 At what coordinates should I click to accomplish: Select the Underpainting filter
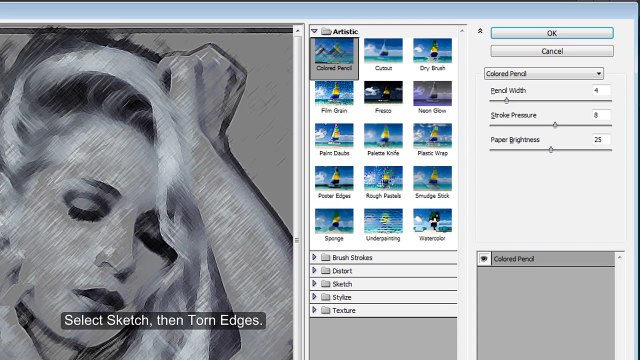(383, 225)
